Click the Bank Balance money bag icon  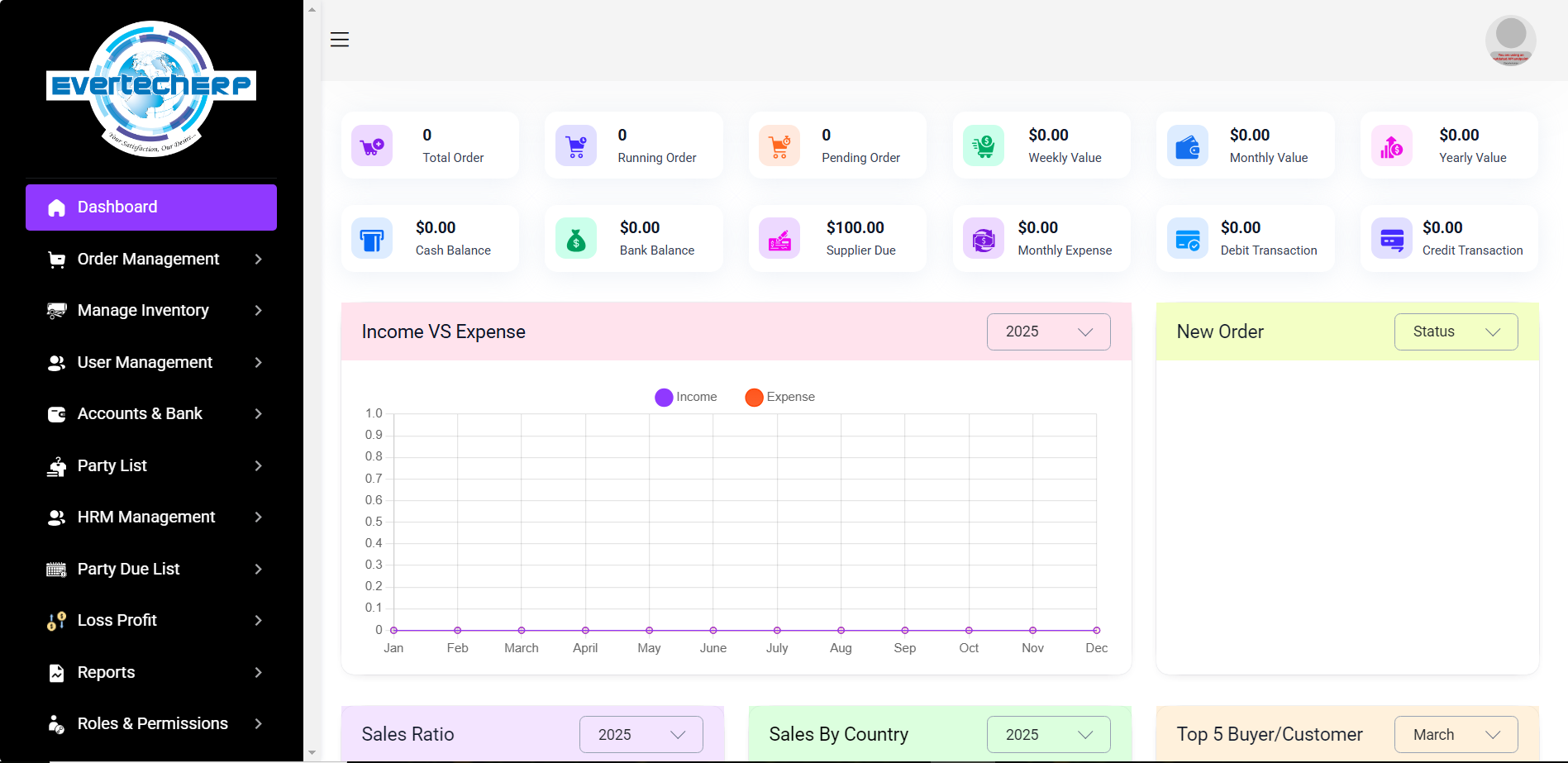point(576,239)
